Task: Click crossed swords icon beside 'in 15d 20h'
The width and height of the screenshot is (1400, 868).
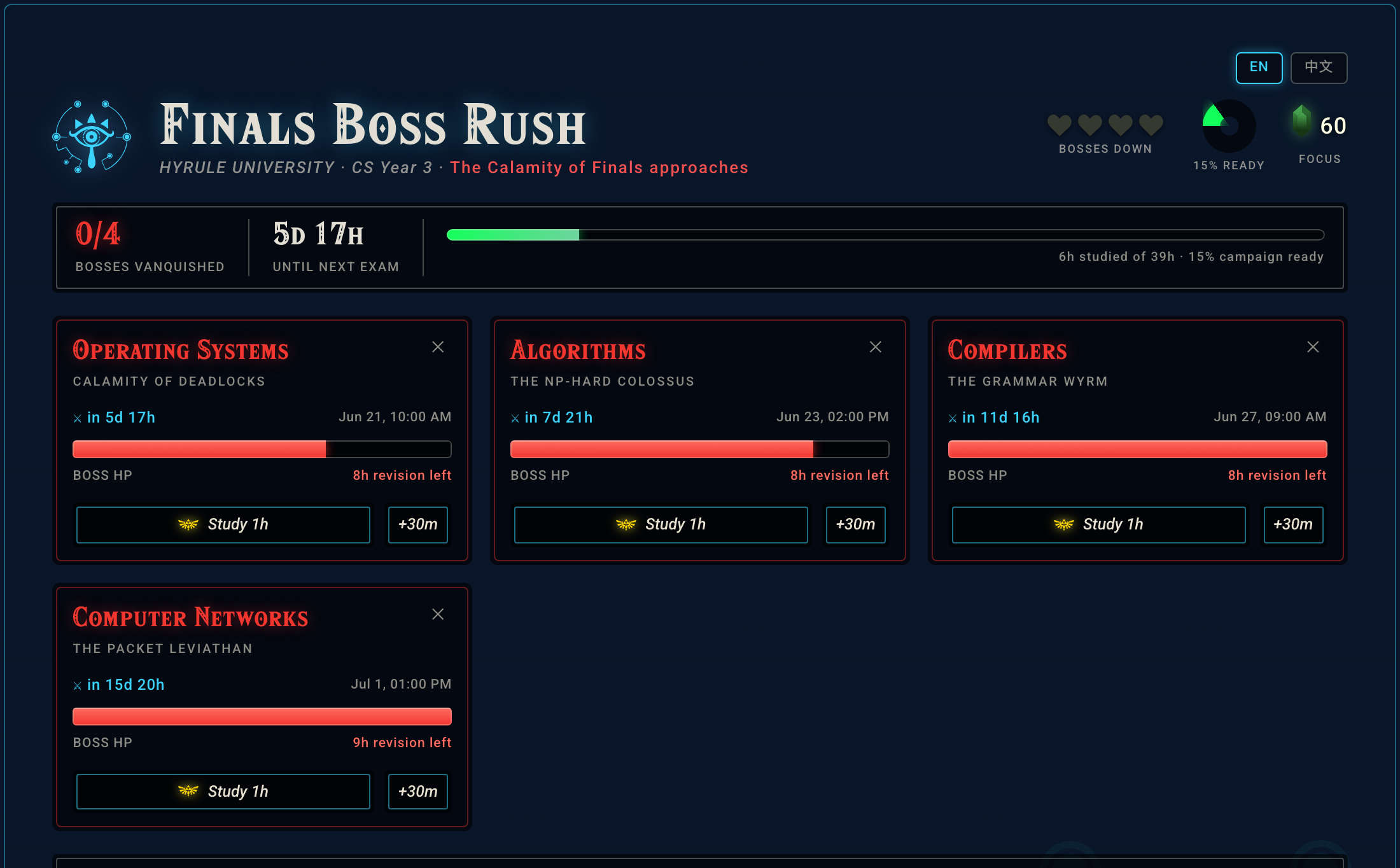Action: point(78,685)
